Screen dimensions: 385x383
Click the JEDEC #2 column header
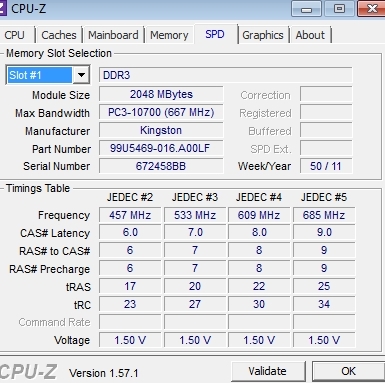(x=130, y=197)
